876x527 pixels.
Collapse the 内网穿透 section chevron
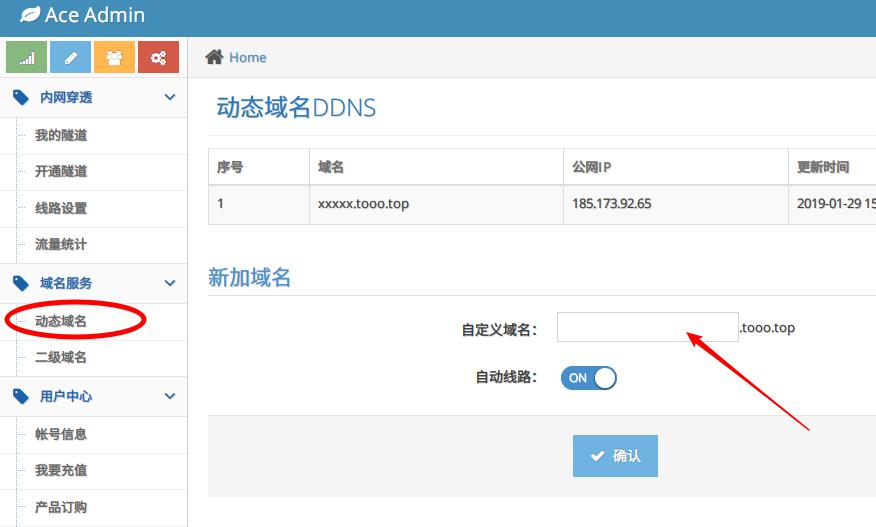[170, 97]
